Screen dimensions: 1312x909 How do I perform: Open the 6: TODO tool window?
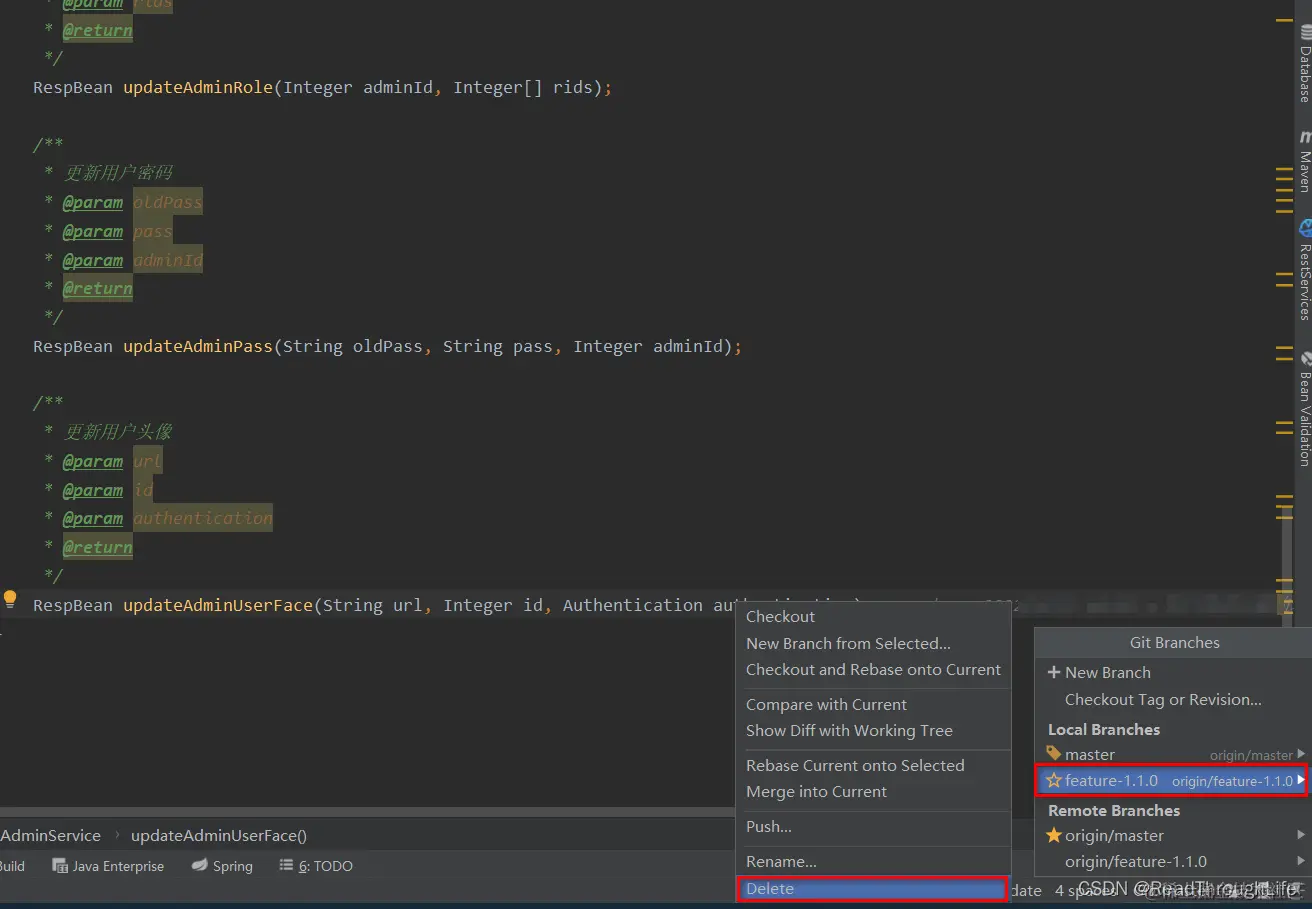pos(316,866)
